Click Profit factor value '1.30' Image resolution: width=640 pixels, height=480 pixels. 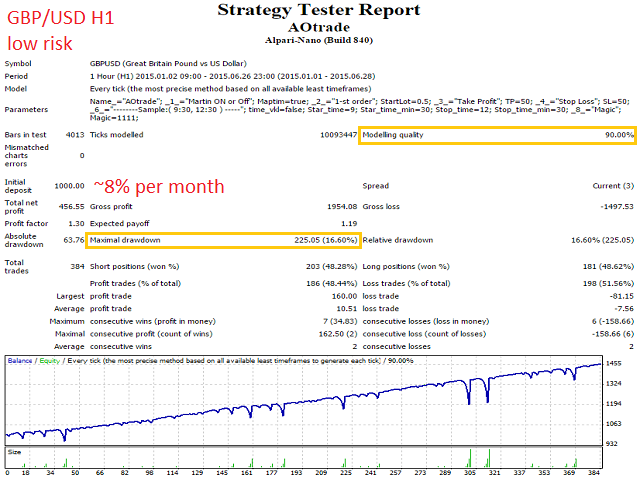click(x=76, y=224)
